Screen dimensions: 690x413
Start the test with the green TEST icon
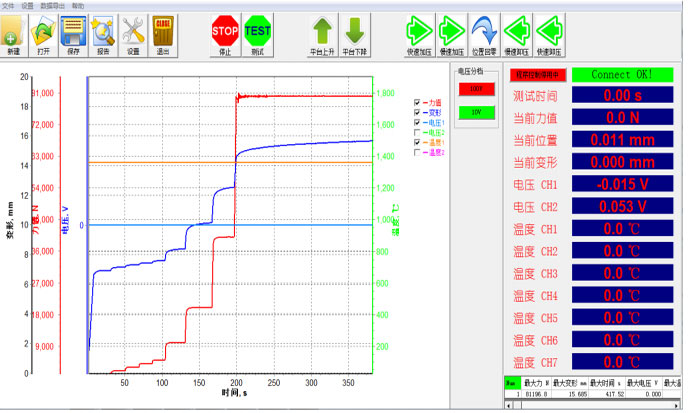point(258,34)
